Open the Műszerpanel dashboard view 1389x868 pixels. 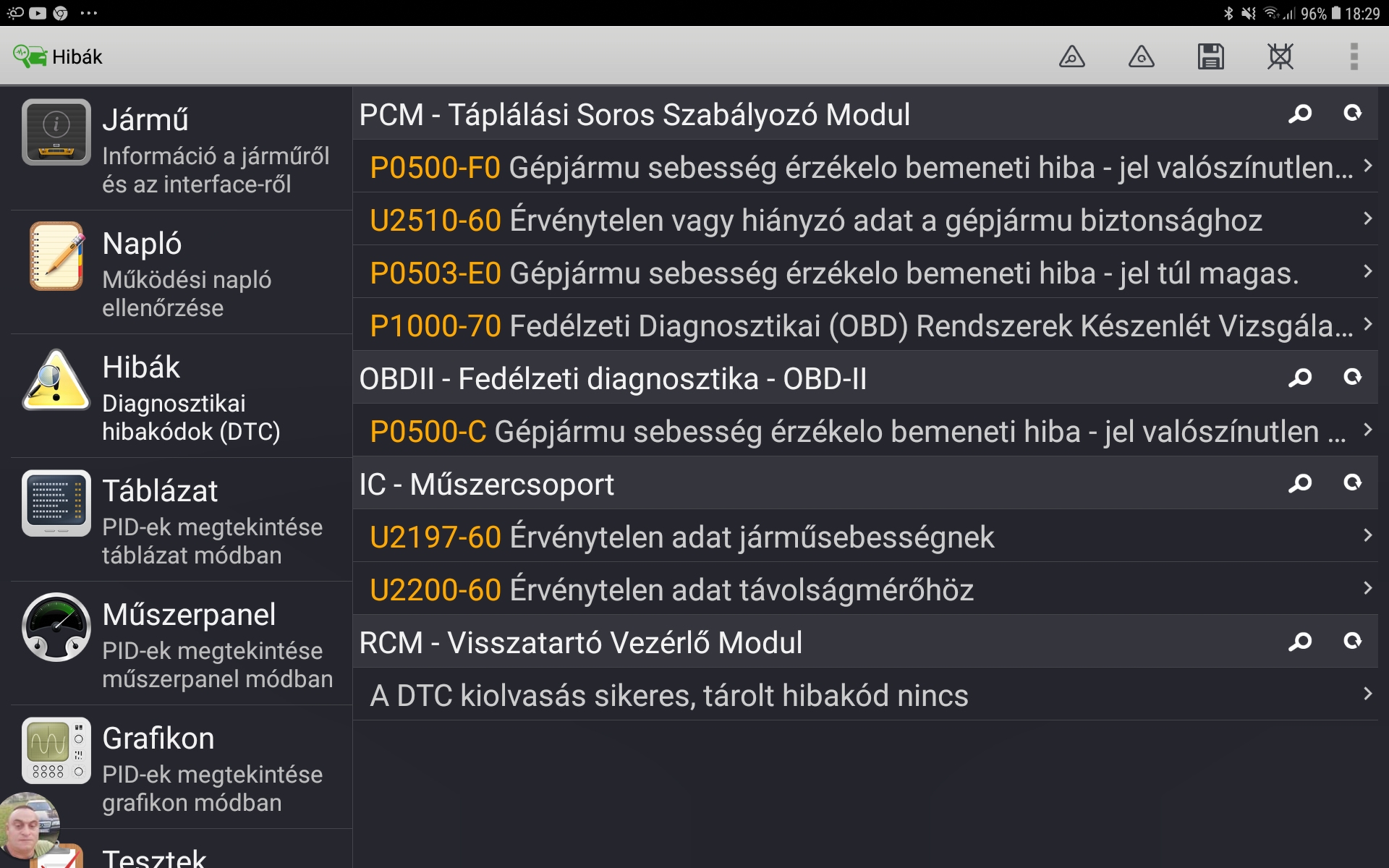pos(181,644)
